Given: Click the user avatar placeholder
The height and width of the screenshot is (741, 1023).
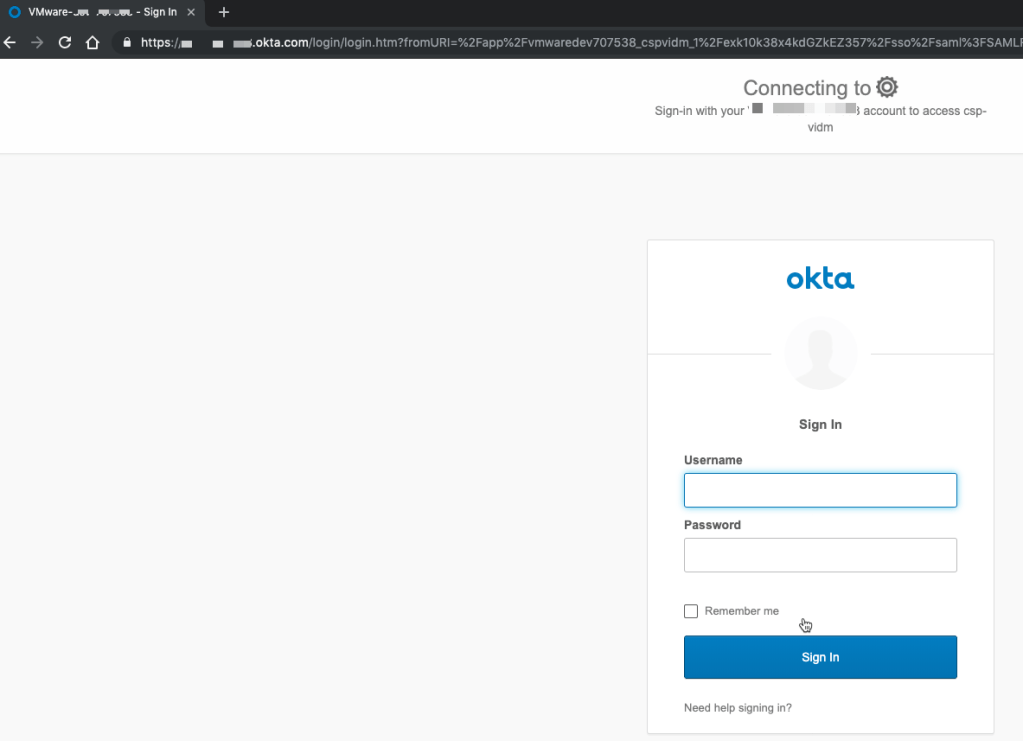Looking at the screenshot, I should pyautogui.click(x=821, y=354).
